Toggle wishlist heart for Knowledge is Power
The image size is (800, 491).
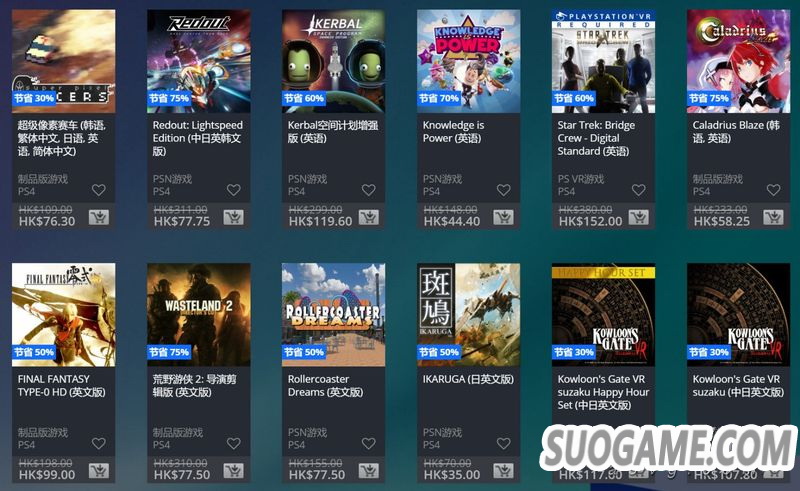pos(504,190)
